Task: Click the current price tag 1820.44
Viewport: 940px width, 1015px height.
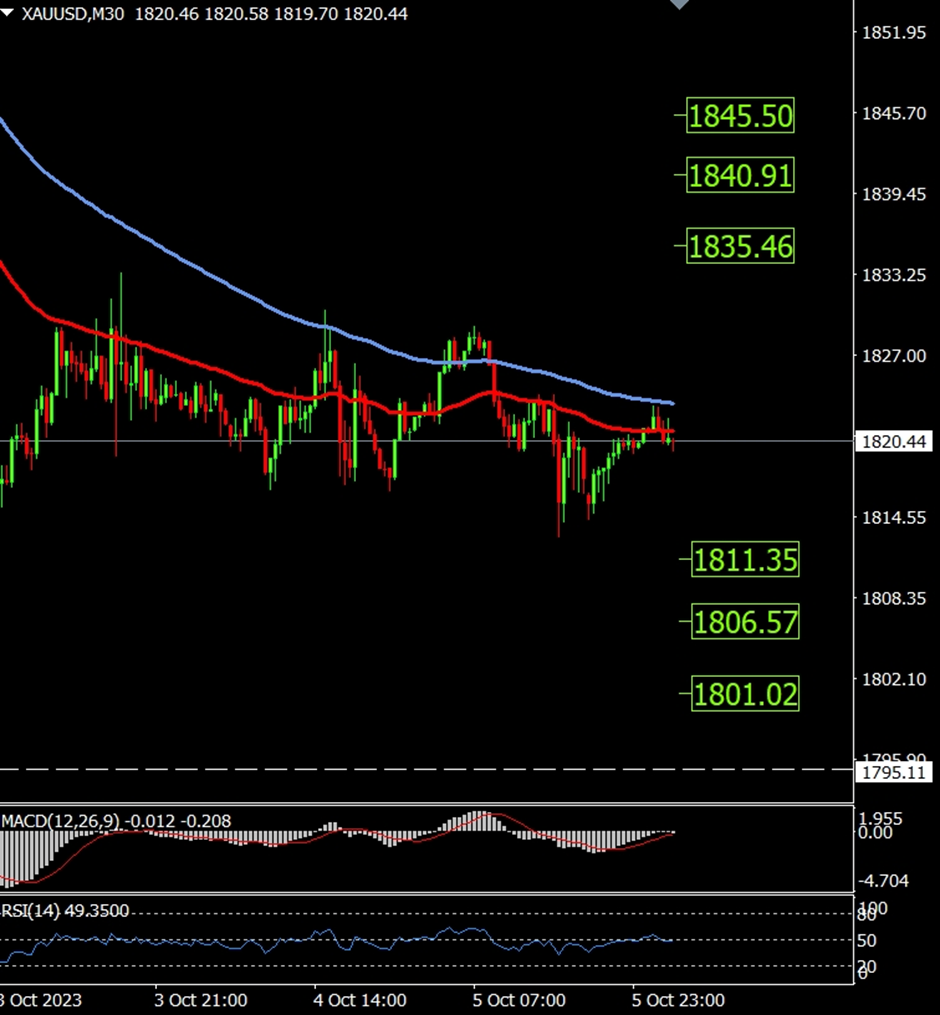Action: pos(892,441)
